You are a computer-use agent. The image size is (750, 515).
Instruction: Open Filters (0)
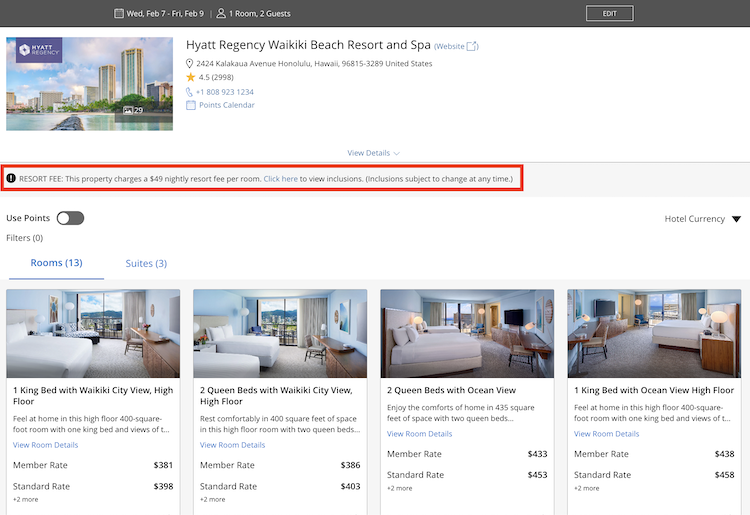(25, 238)
